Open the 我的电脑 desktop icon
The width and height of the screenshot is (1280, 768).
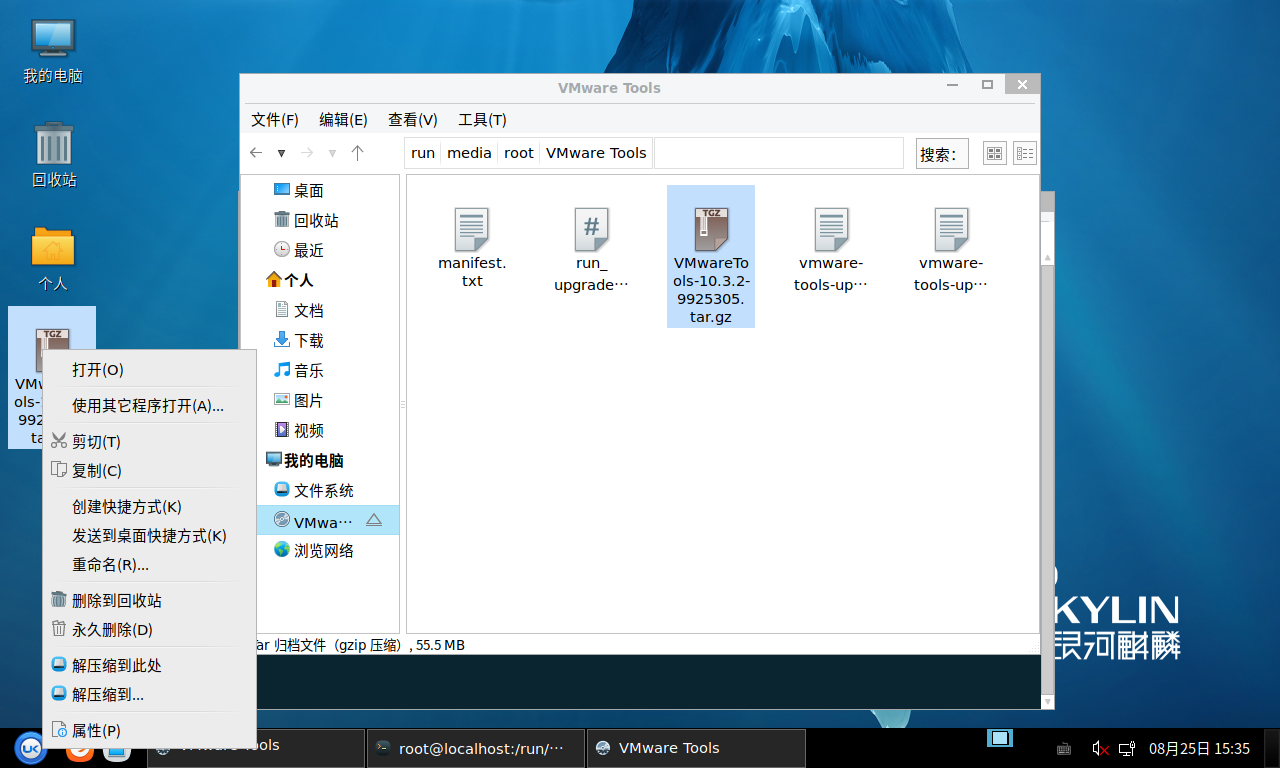[x=53, y=50]
